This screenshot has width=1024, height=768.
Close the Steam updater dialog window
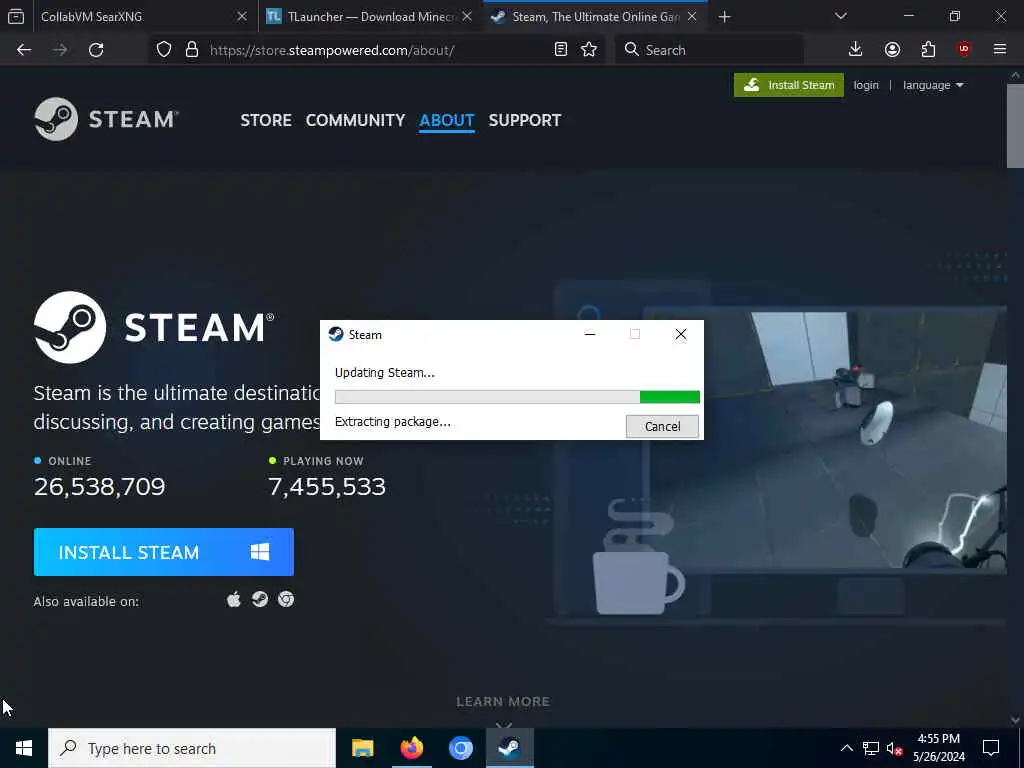tap(680, 334)
